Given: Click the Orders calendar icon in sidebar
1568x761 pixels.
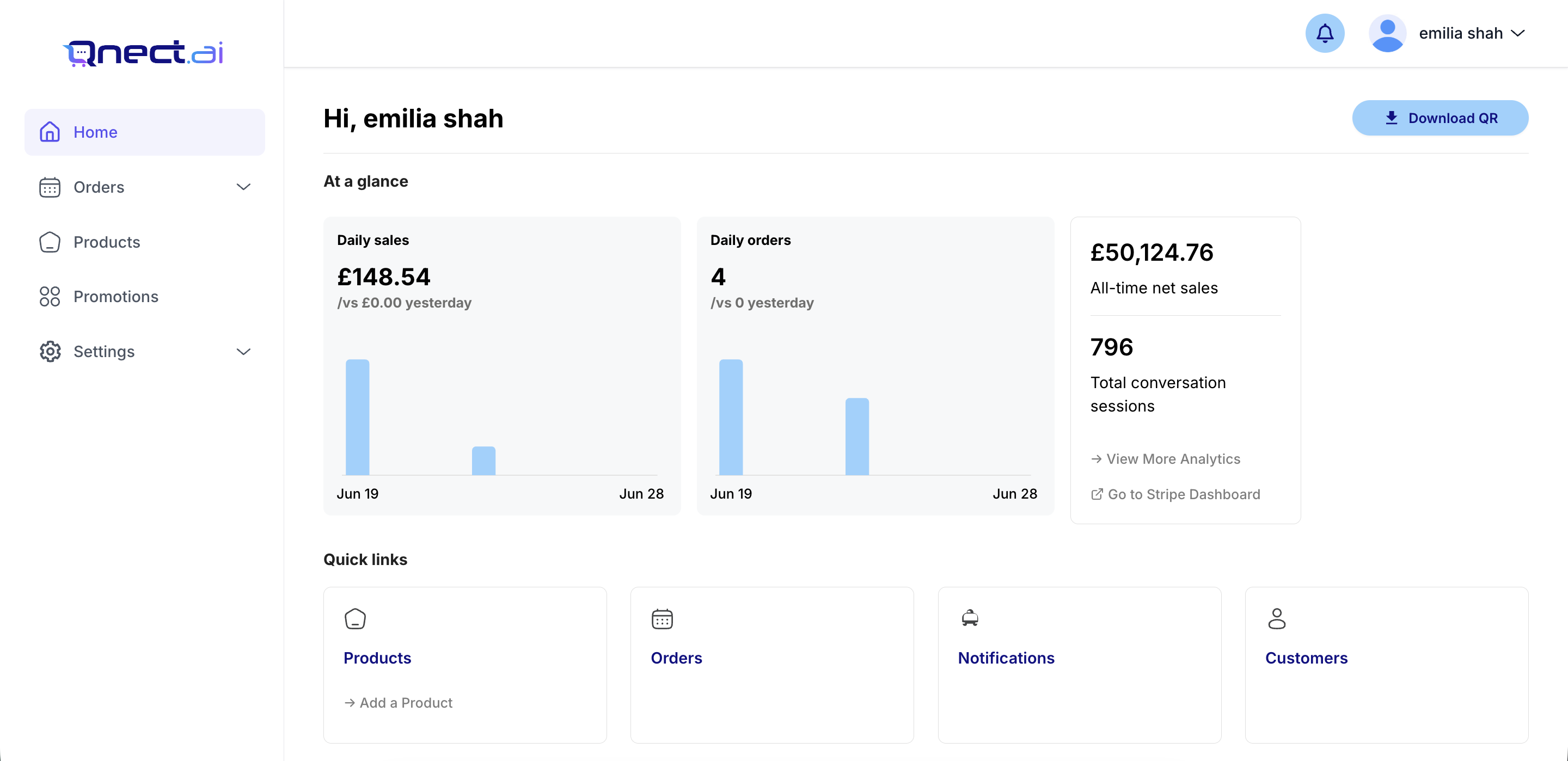Looking at the screenshot, I should (x=50, y=187).
